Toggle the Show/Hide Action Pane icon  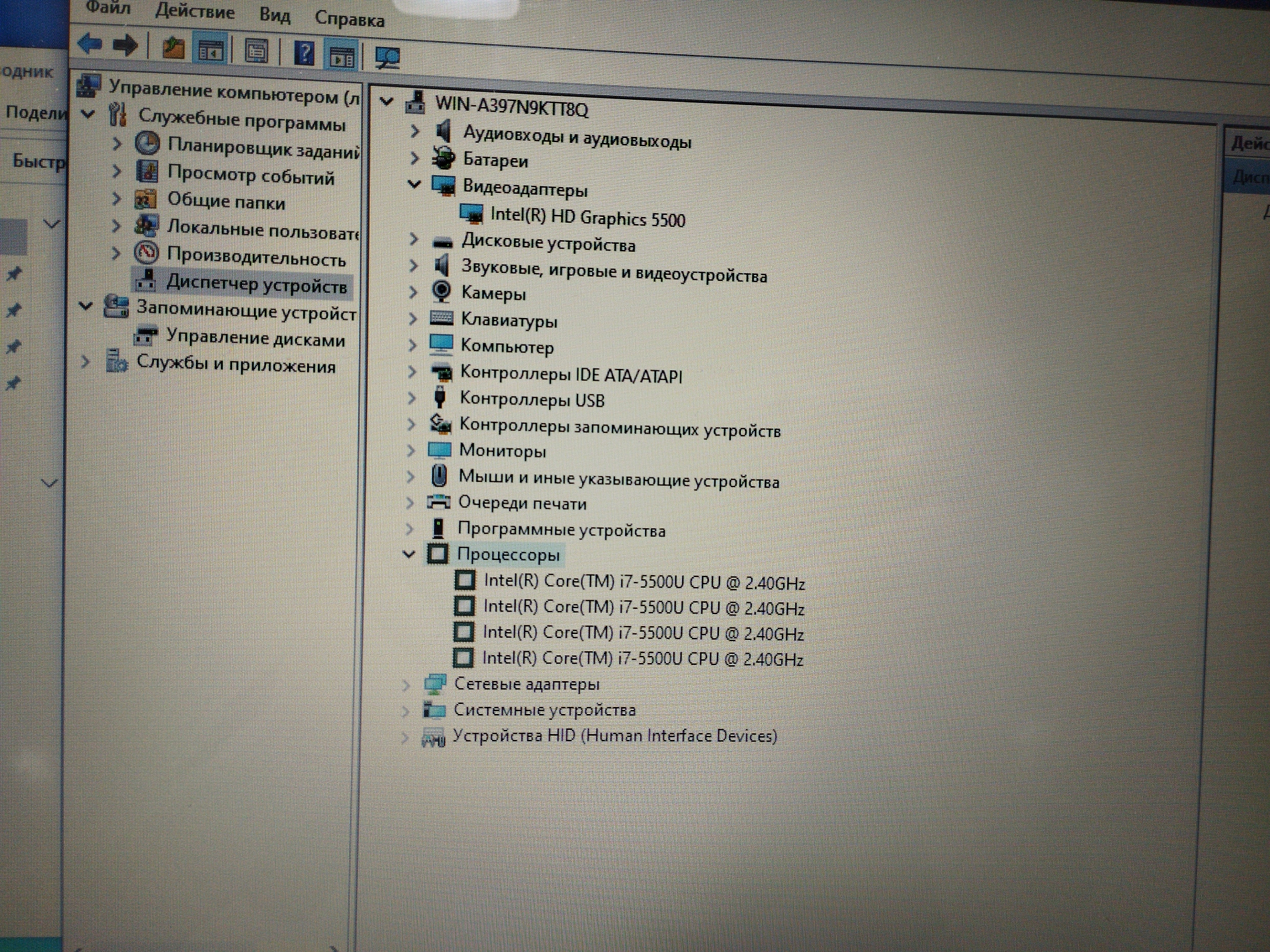tap(342, 56)
